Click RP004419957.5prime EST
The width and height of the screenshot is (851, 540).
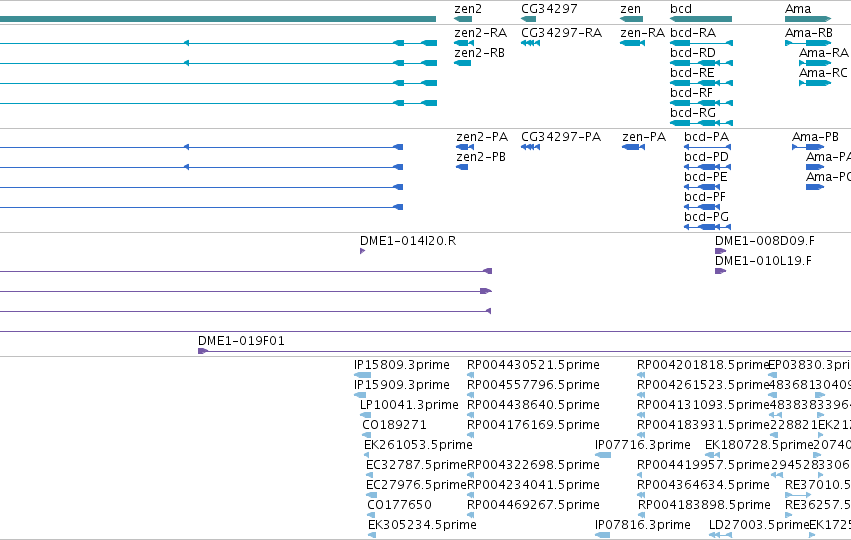pos(641,475)
